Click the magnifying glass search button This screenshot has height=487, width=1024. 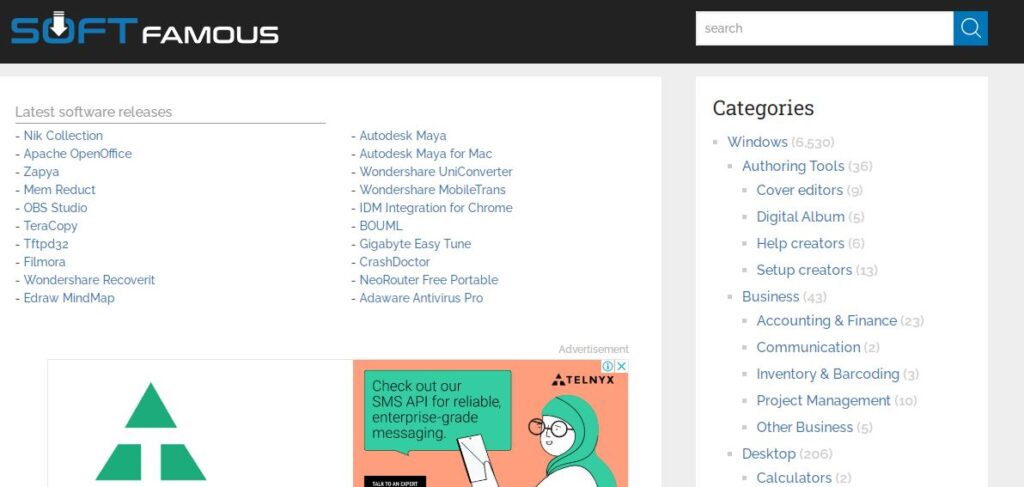tap(970, 28)
